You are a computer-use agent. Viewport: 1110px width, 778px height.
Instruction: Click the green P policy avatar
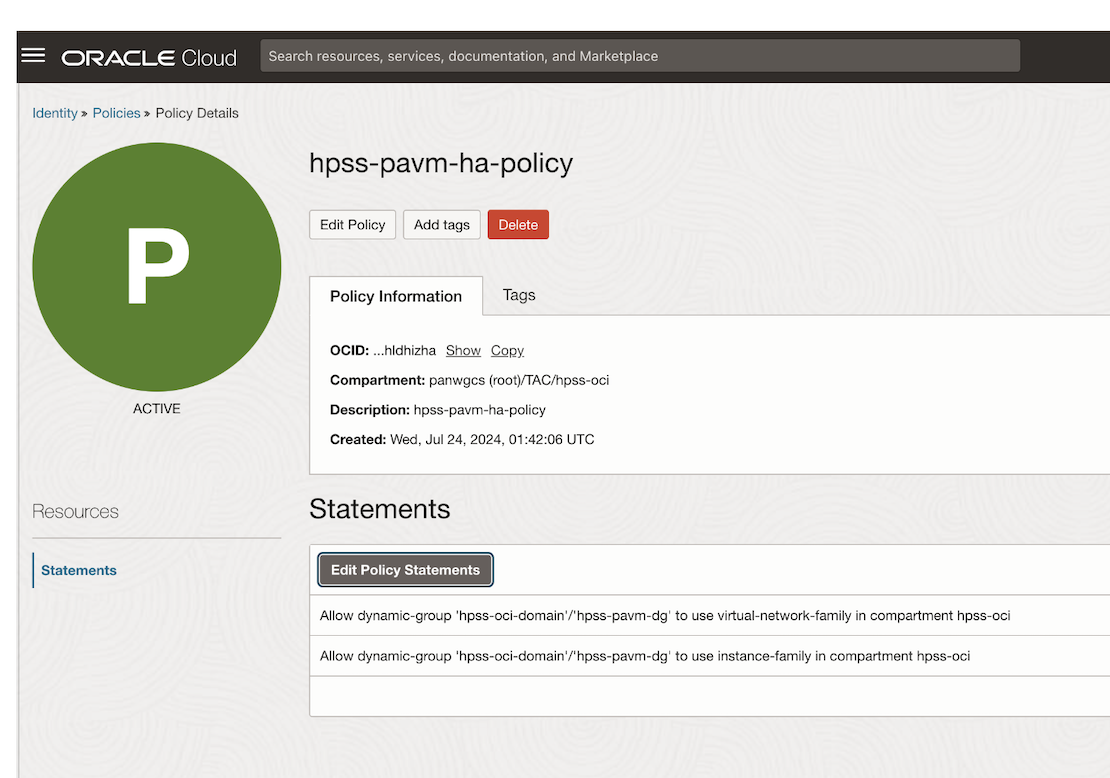(157, 266)
